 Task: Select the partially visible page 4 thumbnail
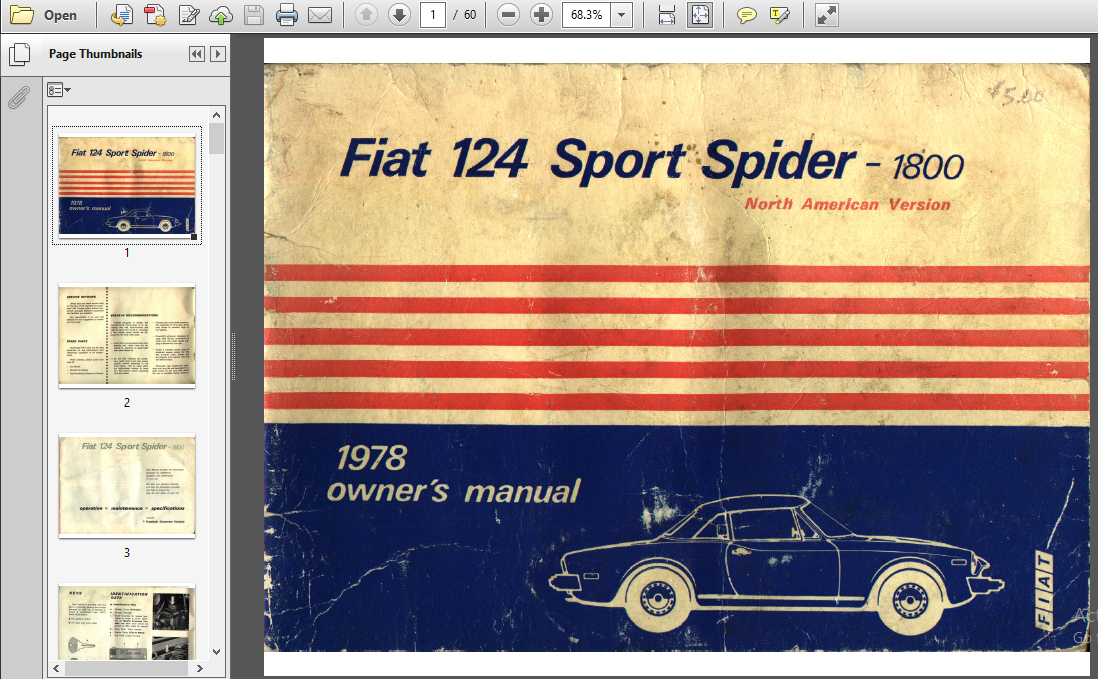point(127,622)
